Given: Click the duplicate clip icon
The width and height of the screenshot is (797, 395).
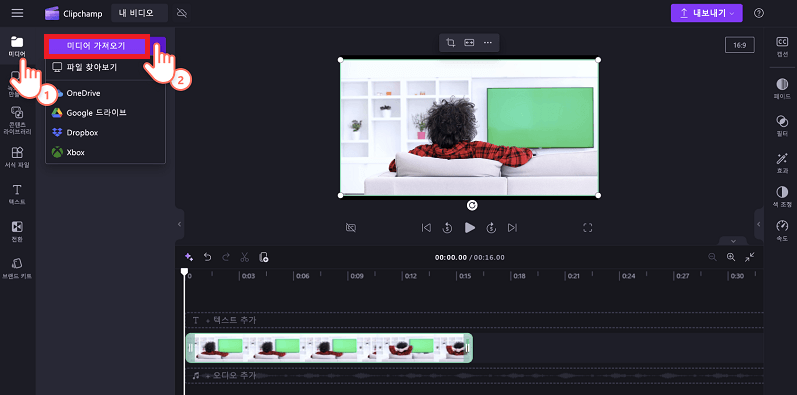Looking at the screenshot, I should tap(263, 257).
